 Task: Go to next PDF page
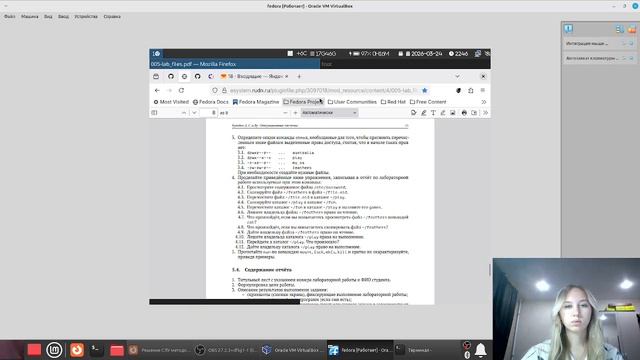click(194, 113)
